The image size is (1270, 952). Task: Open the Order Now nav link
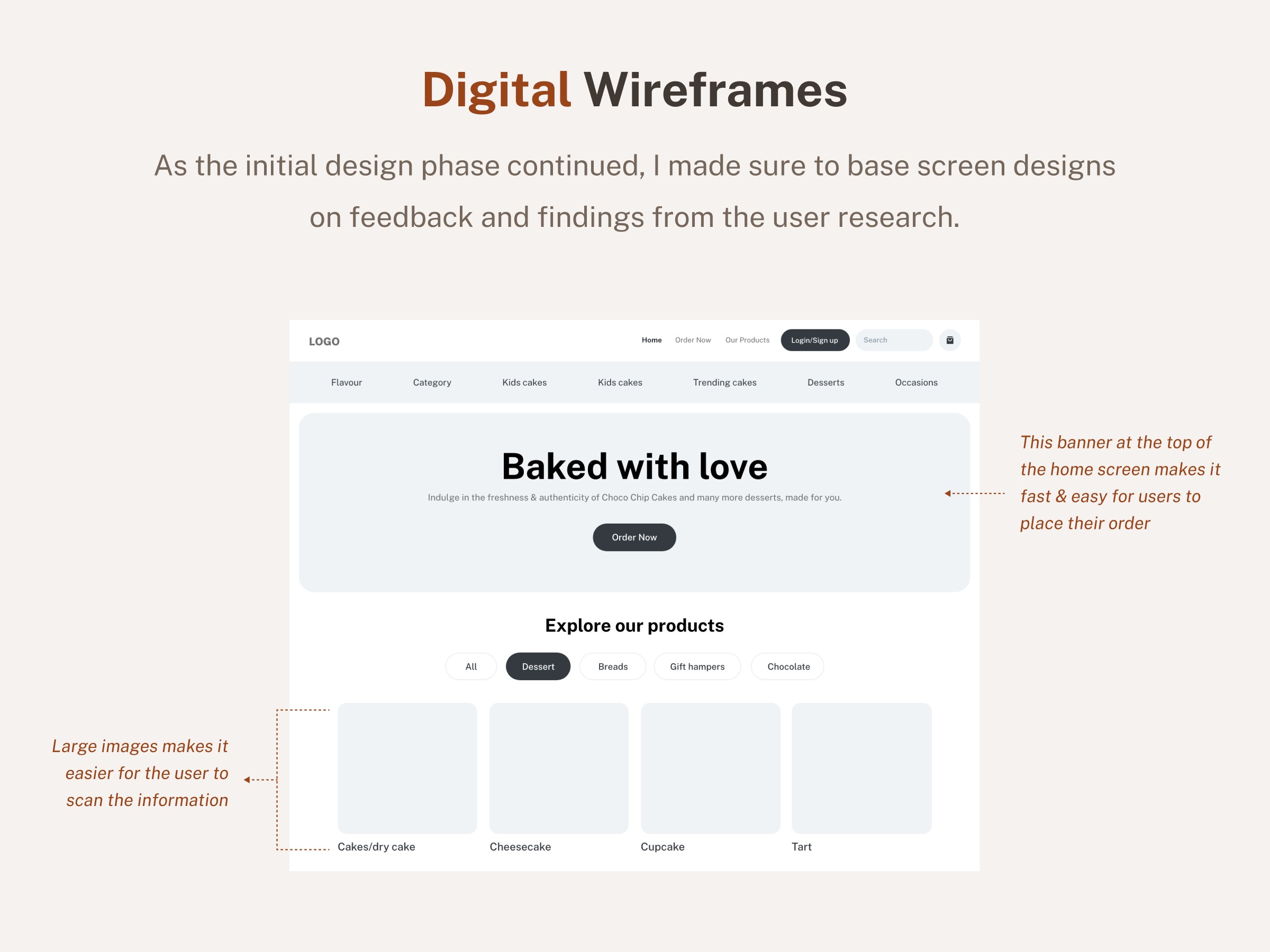692,340
